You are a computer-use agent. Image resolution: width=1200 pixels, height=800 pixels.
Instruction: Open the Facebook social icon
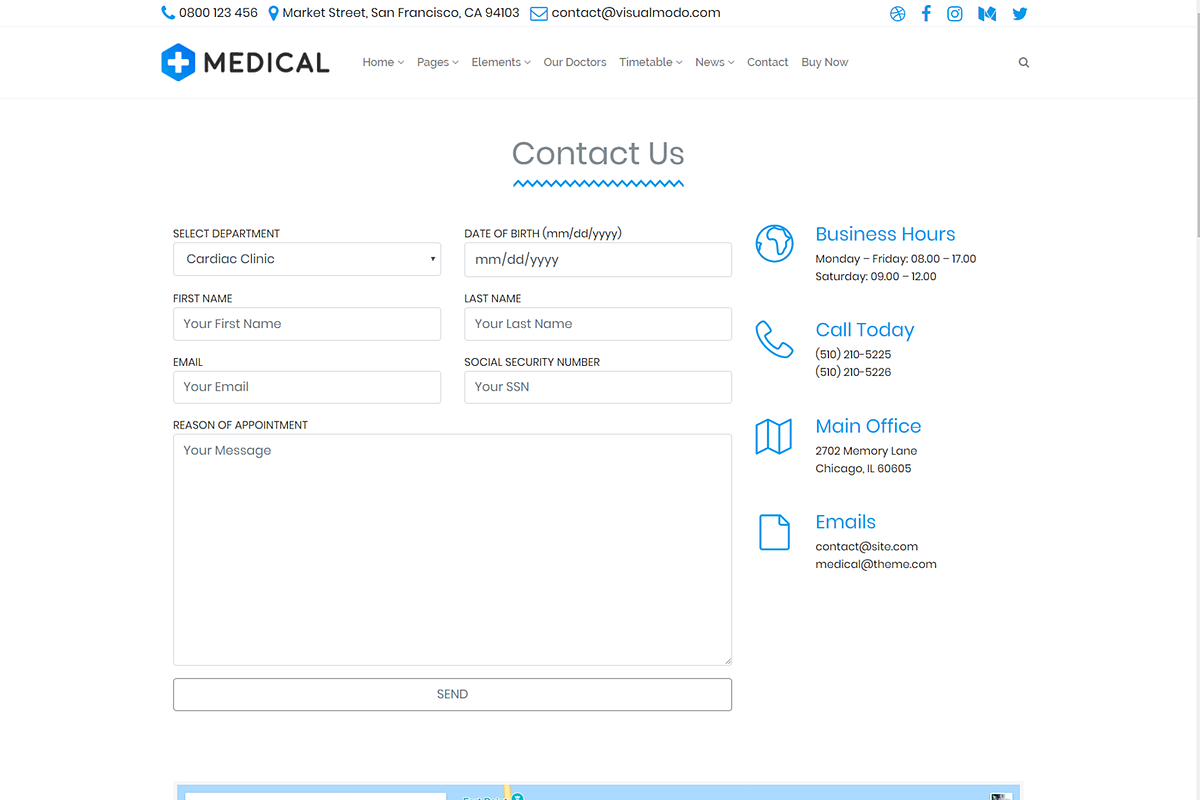click(x=926, y=13)
